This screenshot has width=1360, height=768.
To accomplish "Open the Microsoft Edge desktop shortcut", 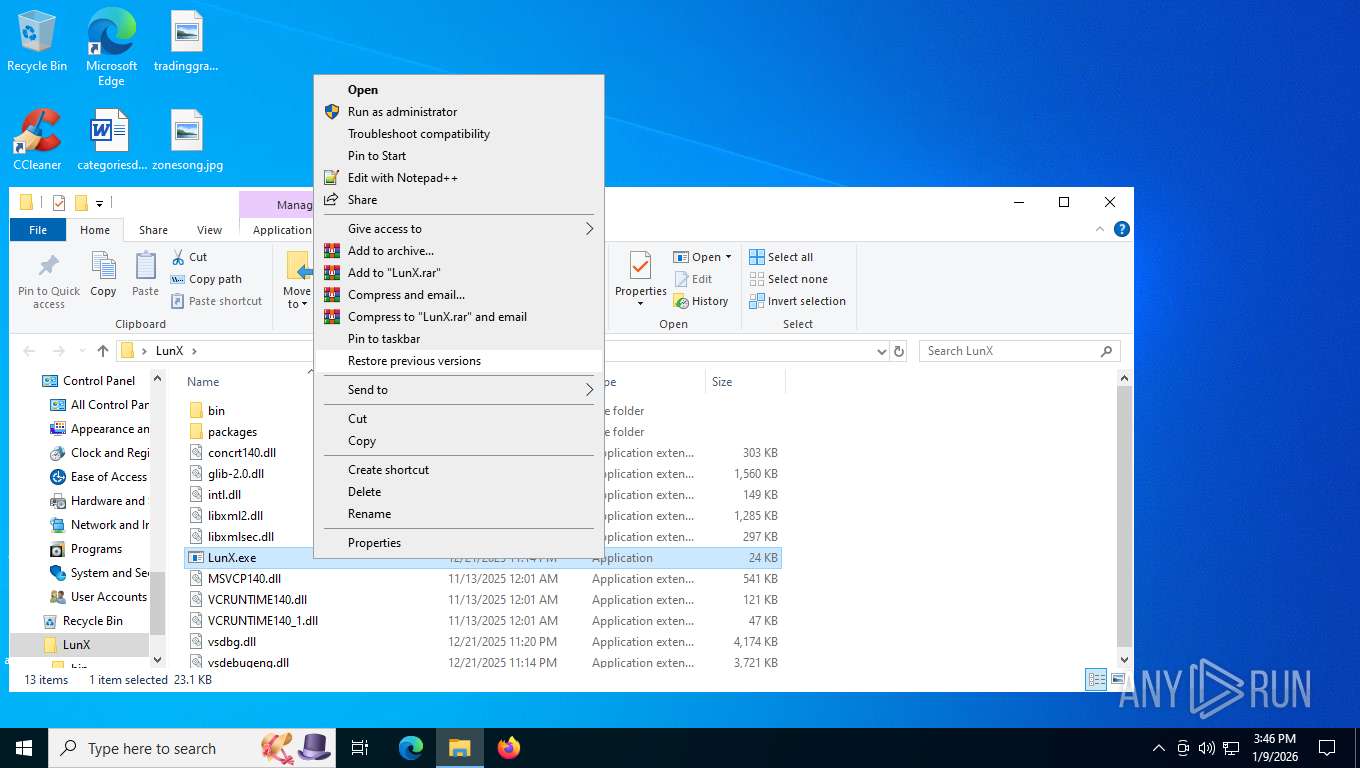I will tap(111, 48).
